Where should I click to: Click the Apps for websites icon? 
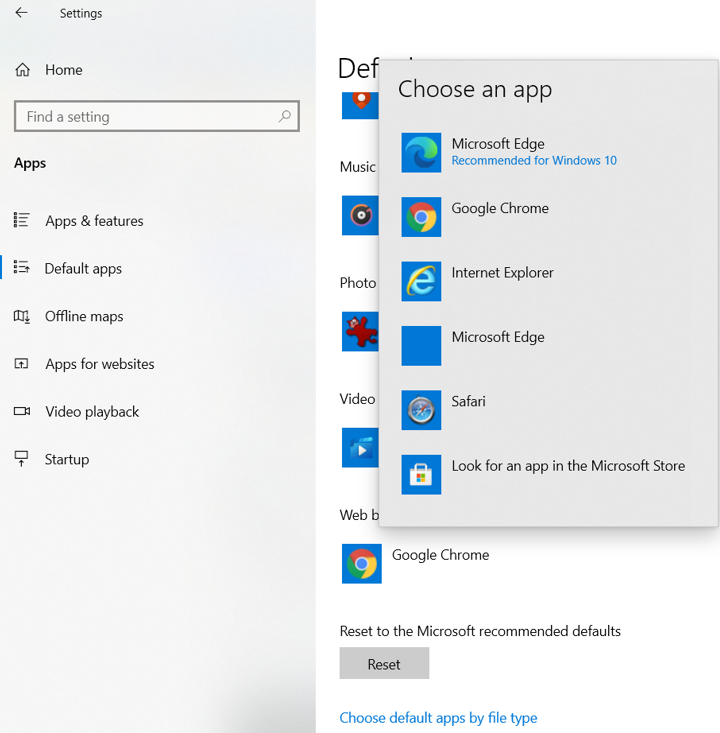[22, 364]
